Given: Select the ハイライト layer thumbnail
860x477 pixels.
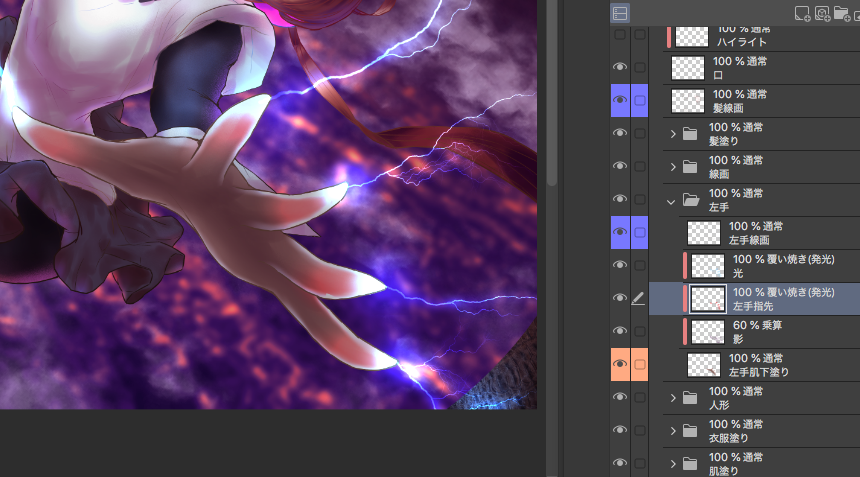Looking at the screenshot, I should click(x=692, y=36).
